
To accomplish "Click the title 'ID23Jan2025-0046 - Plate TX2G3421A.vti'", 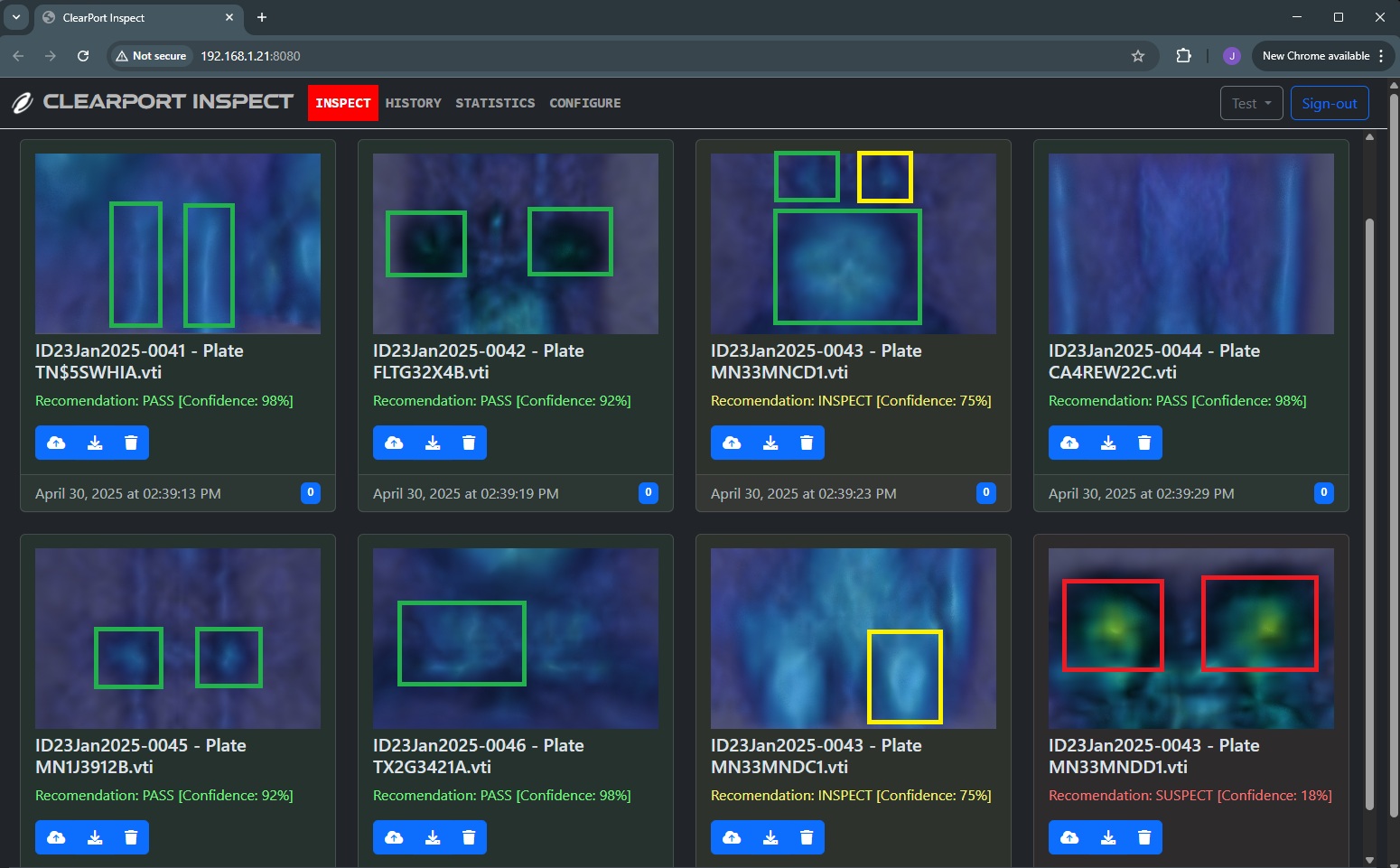I will (x=479, y=756).
